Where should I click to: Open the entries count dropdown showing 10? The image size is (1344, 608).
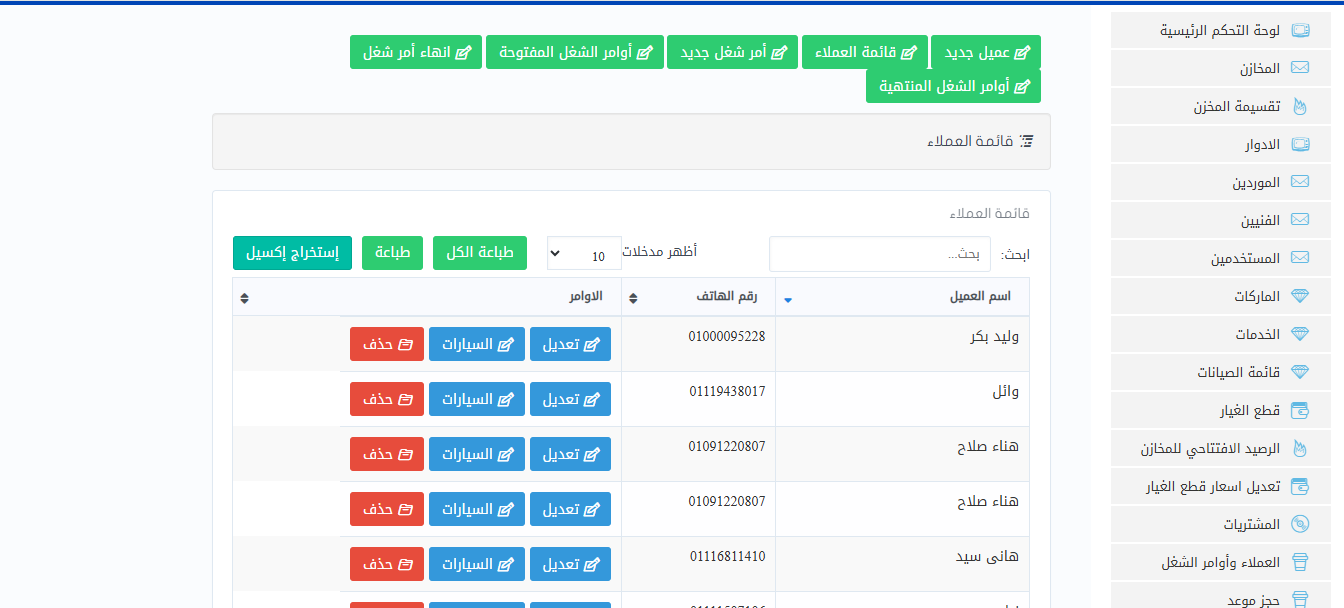(584, 253)
